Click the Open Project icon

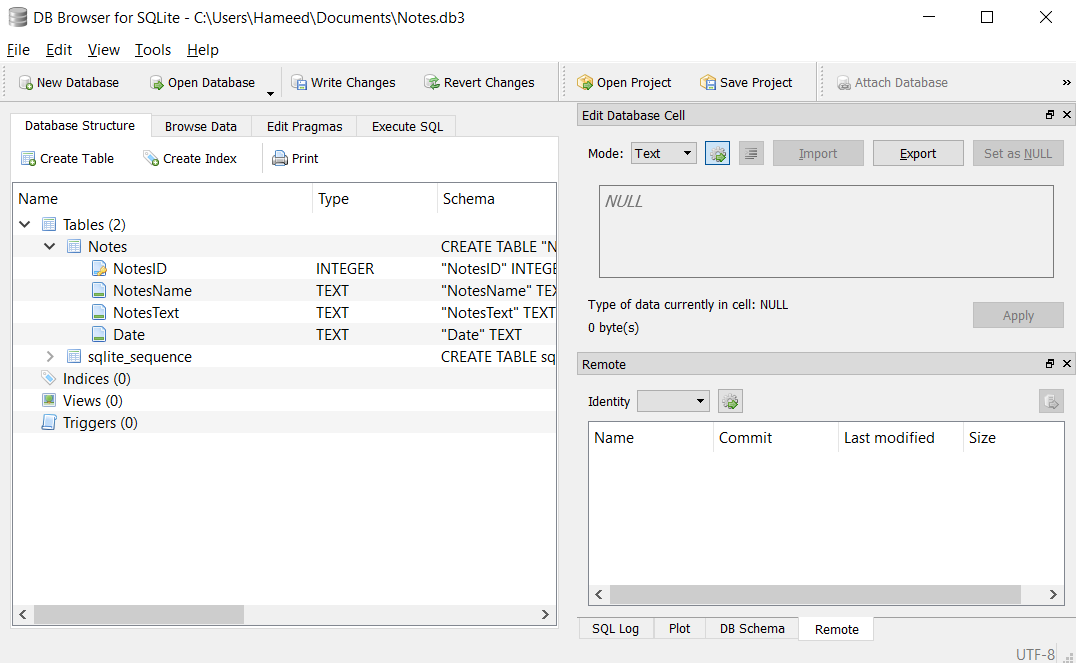(x=585, y=83)
